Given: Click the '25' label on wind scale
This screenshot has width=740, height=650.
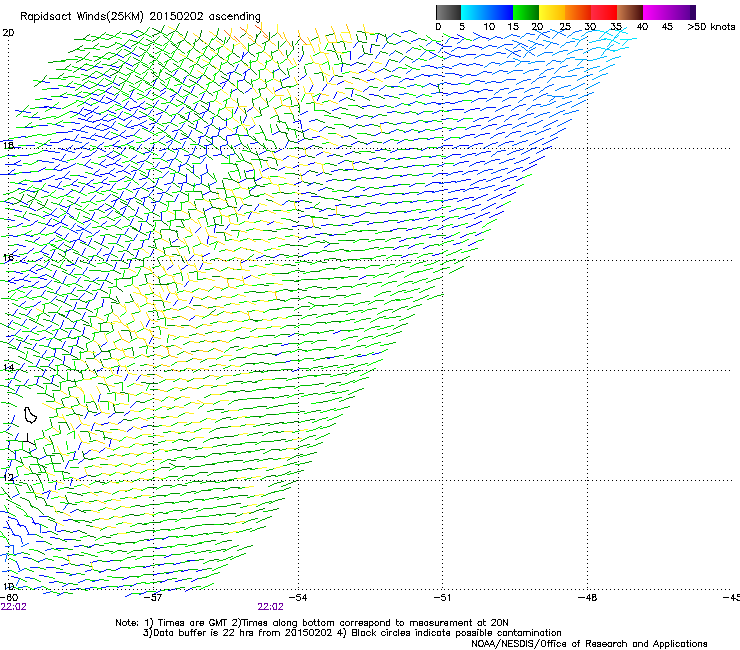Looking at the screenshot, I should pyautogui.click(x=565, y=27).
